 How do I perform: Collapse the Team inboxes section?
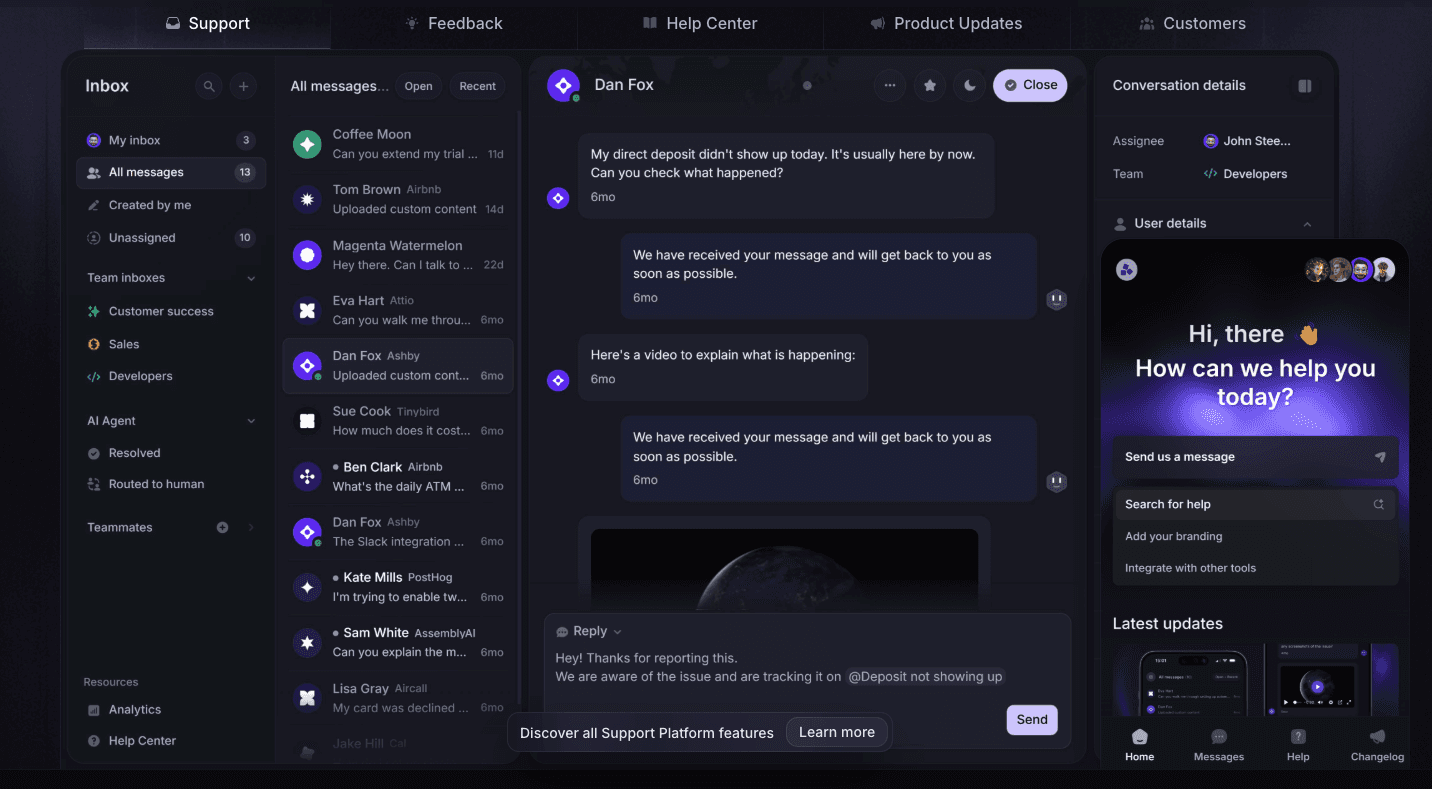coord(251,277)
